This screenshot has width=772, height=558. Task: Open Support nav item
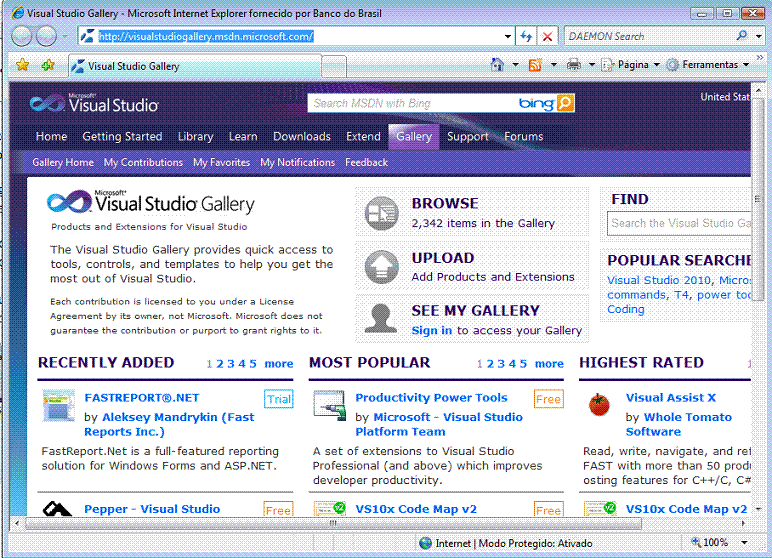[468, 136]
